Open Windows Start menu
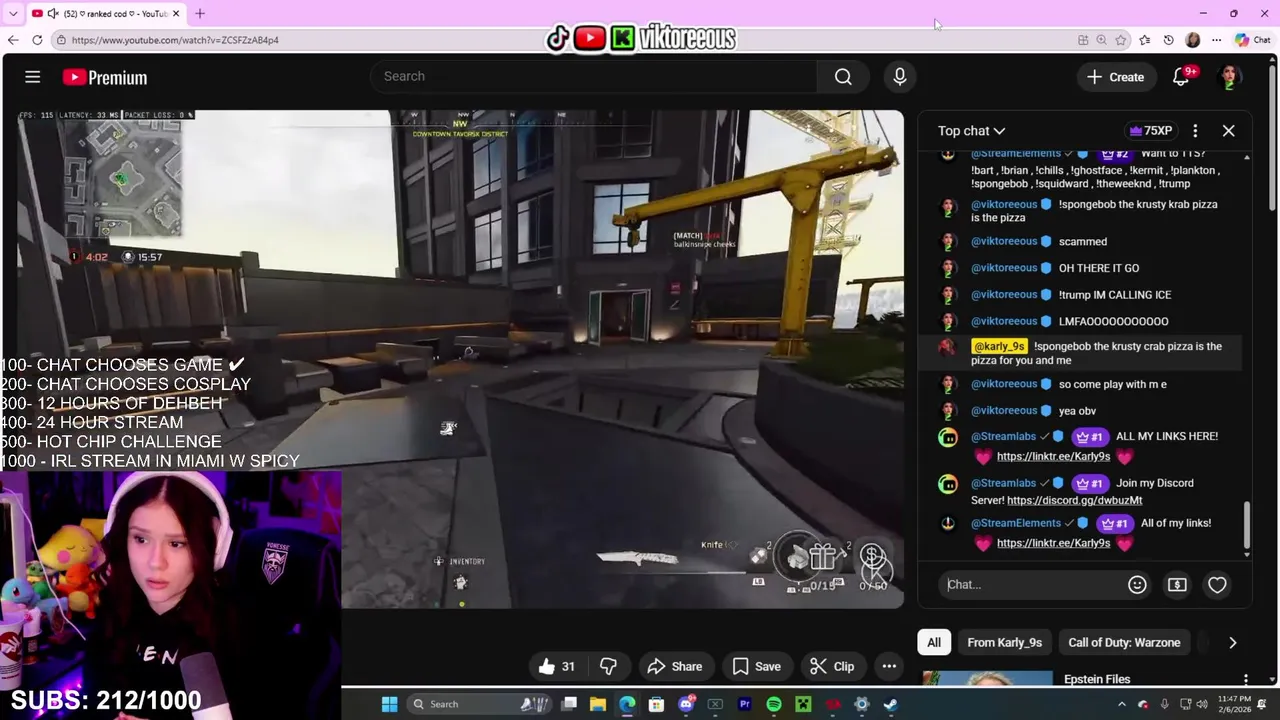 coord(390,704)
